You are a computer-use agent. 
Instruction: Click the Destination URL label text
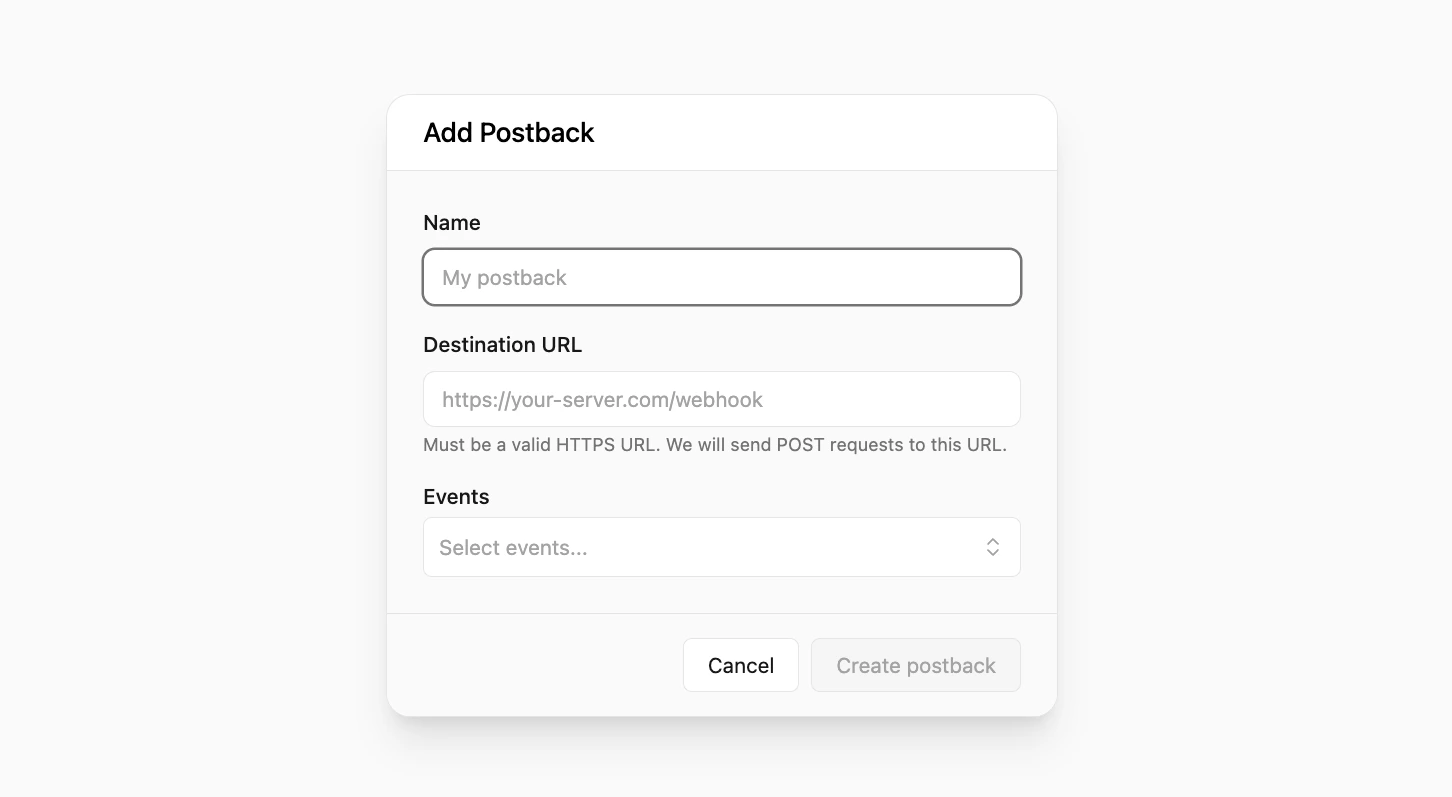(x=502, y=344)
